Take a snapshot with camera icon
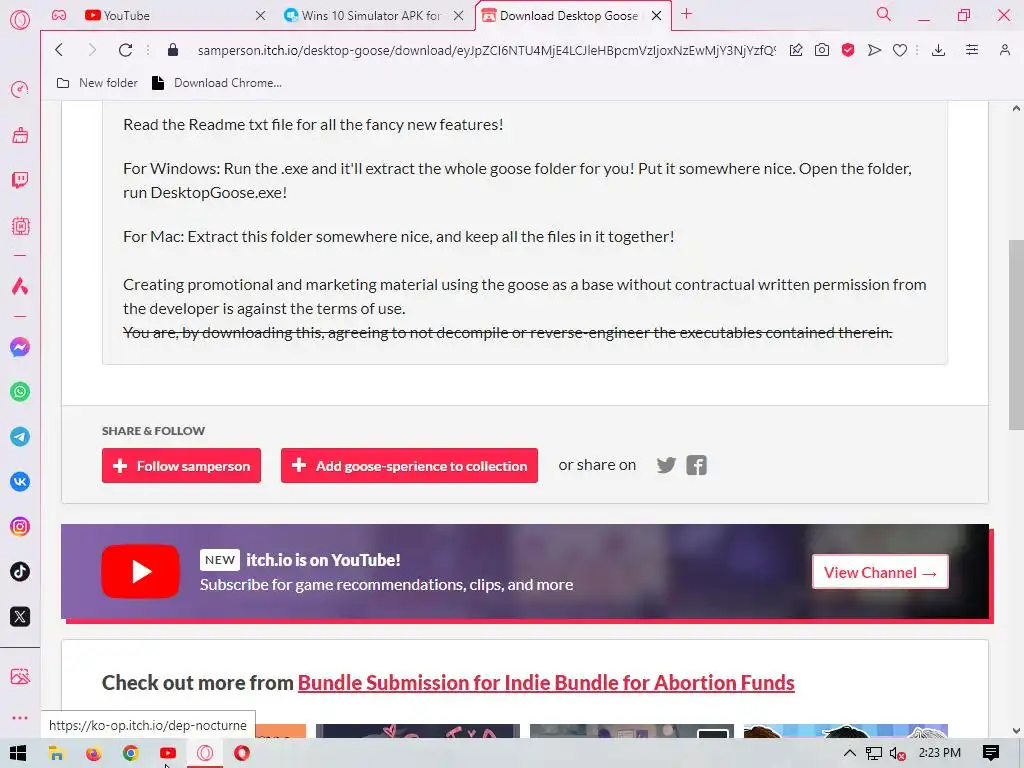 [822, 50]
